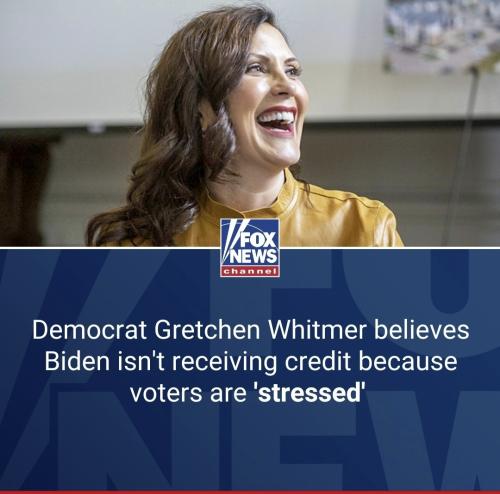Screen dimensions: 500x494
Task: Click the word "believes" in the headline
Action: 421,330
